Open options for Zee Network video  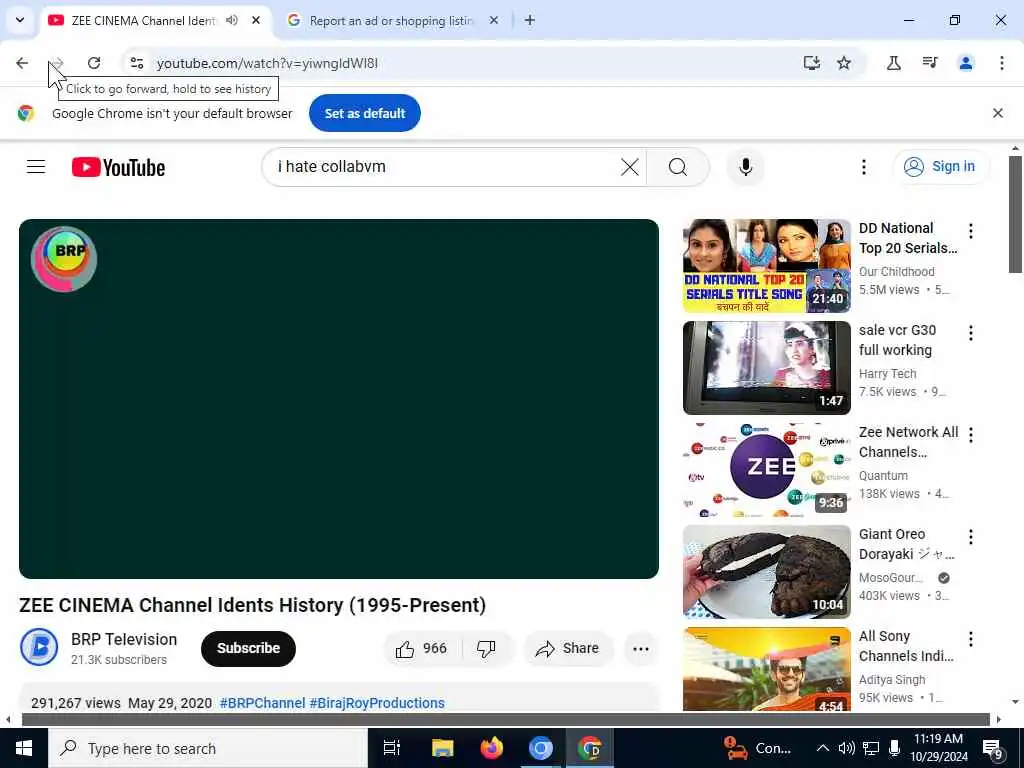pos(970,435)
